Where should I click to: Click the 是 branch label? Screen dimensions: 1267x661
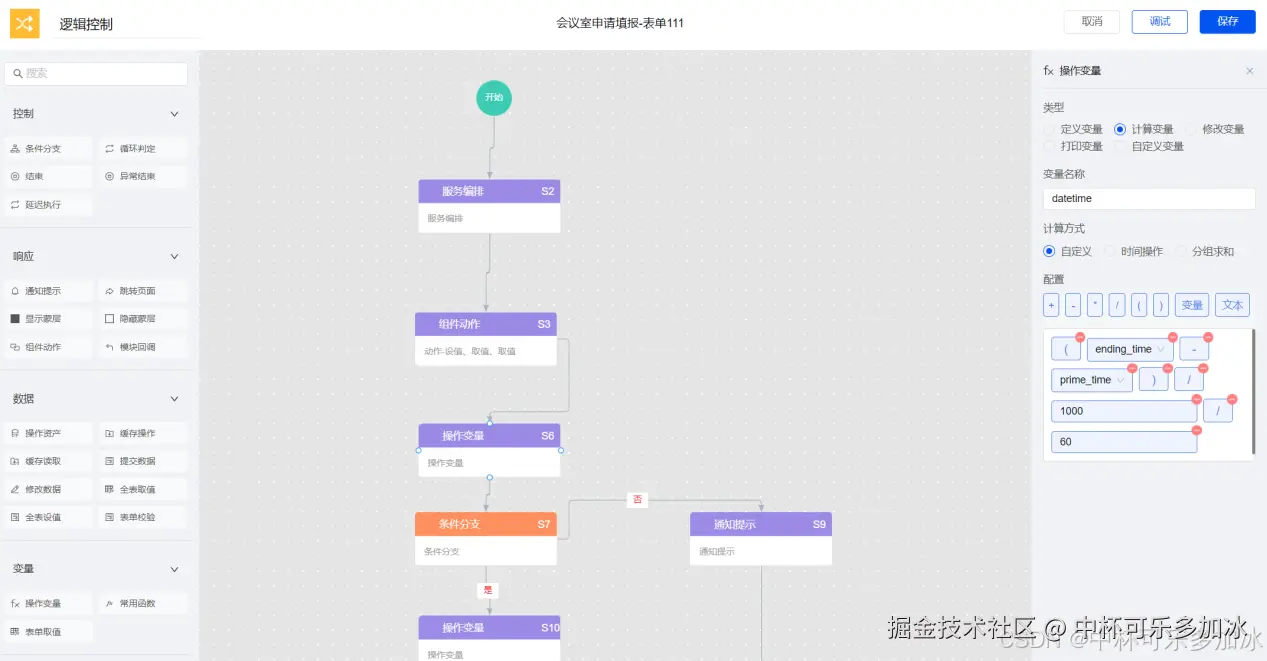tap(488, 590)
